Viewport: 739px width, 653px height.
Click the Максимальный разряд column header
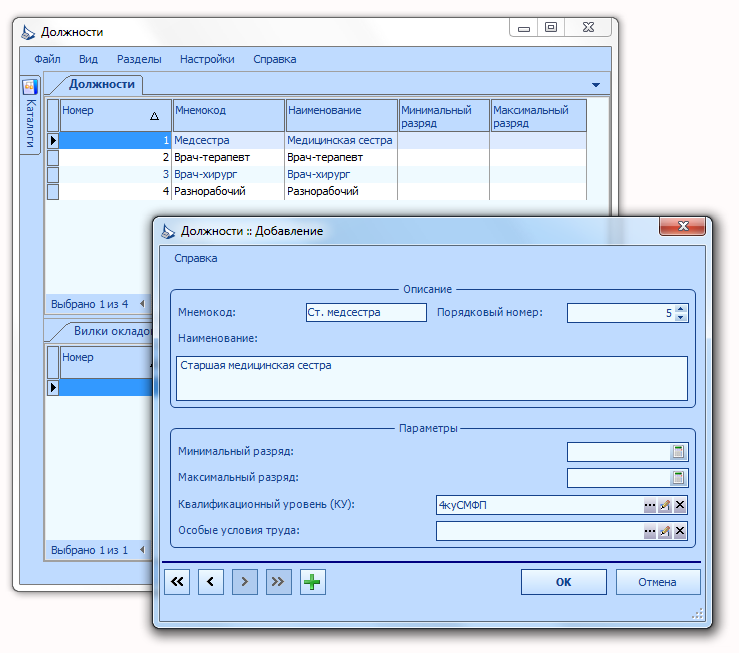tap(539, 115)
